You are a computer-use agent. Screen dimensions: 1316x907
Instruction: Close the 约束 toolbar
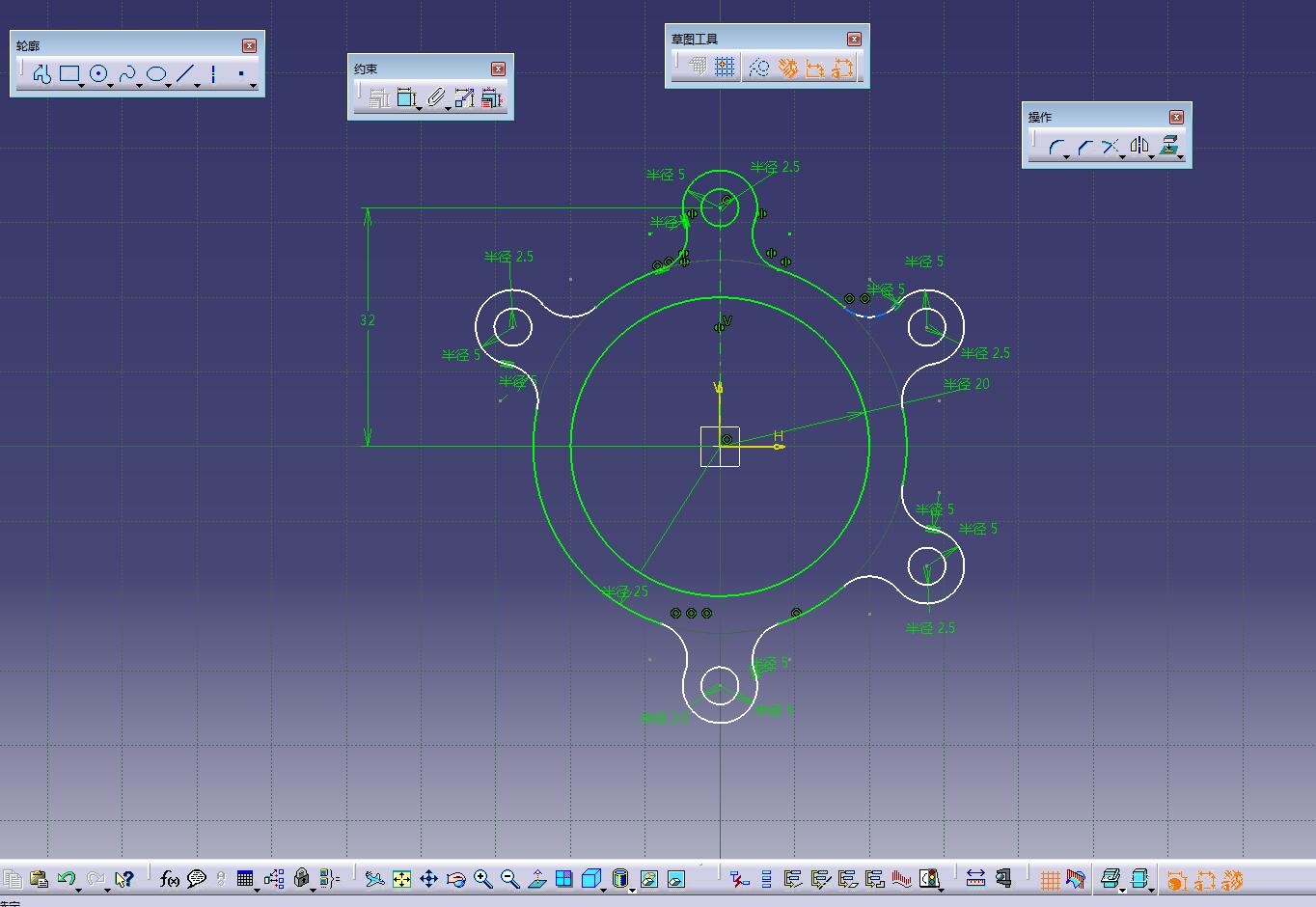[498, 69]
